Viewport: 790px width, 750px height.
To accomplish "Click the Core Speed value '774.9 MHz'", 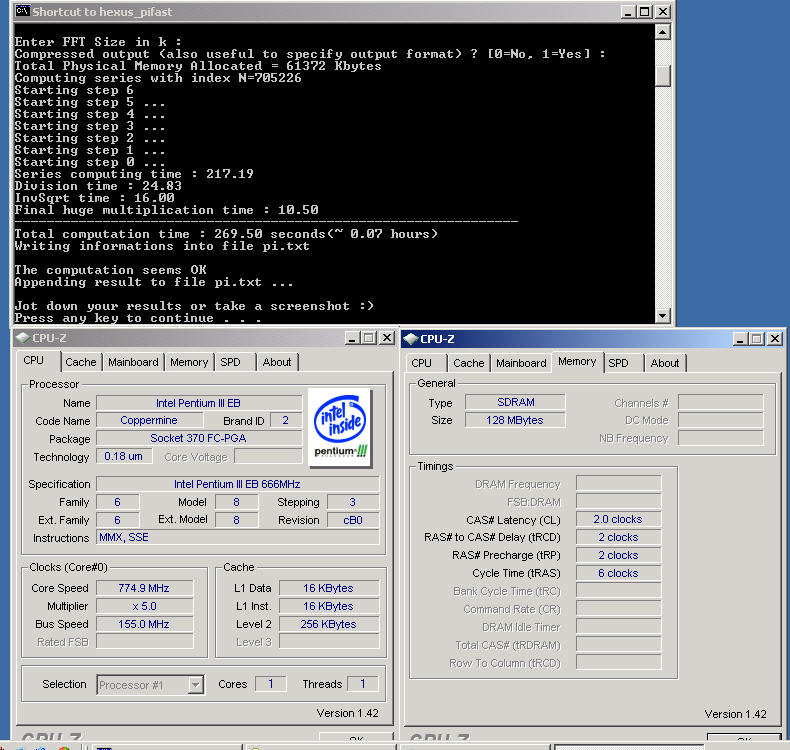I will coord(145,588).
